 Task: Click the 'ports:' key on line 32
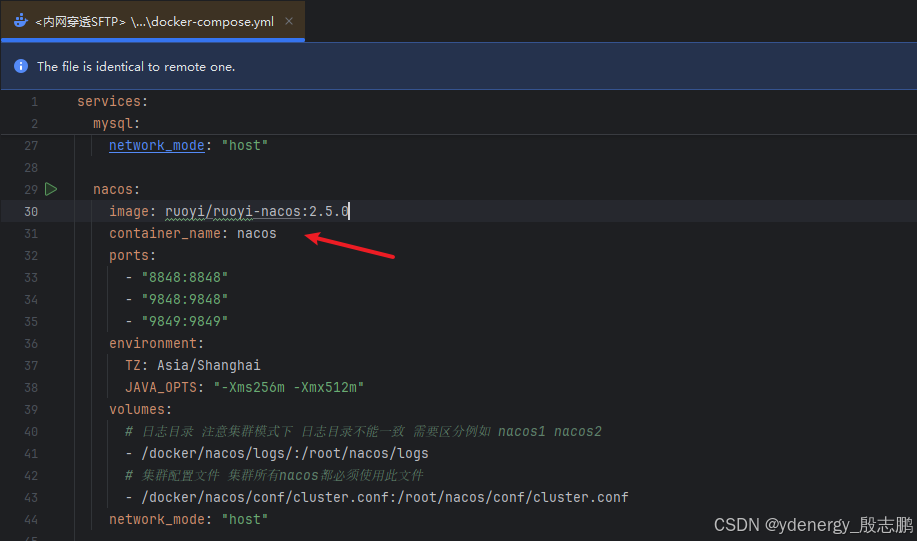[x=132, y=255]
